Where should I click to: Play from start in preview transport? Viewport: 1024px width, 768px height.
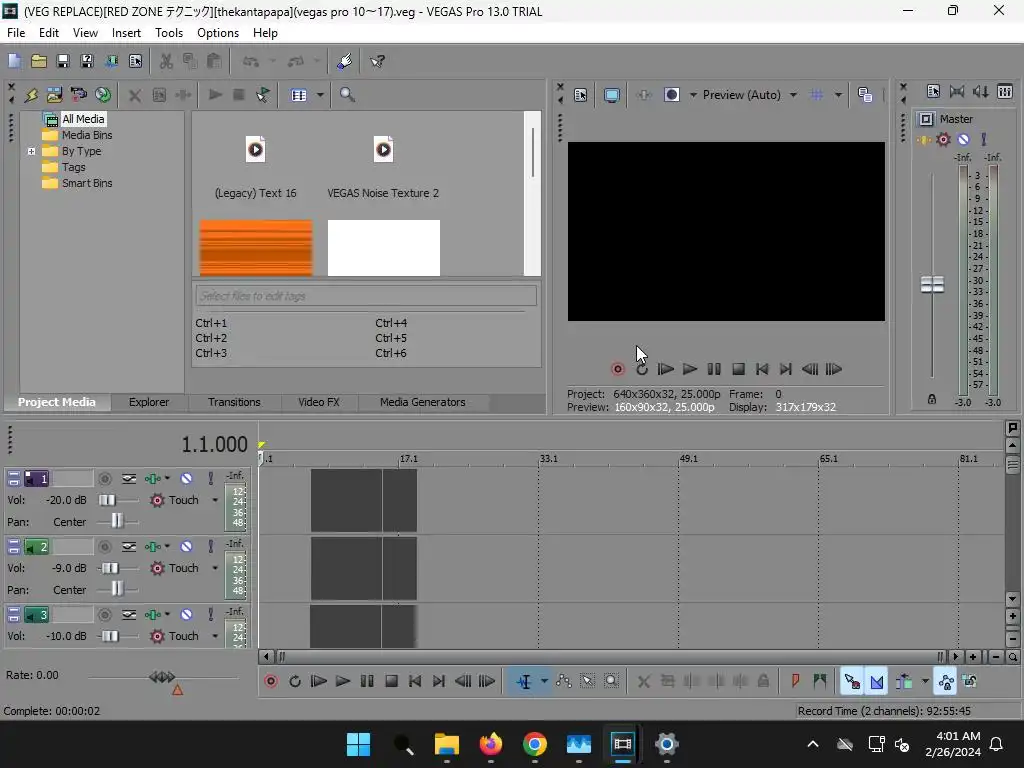(665, 369)
